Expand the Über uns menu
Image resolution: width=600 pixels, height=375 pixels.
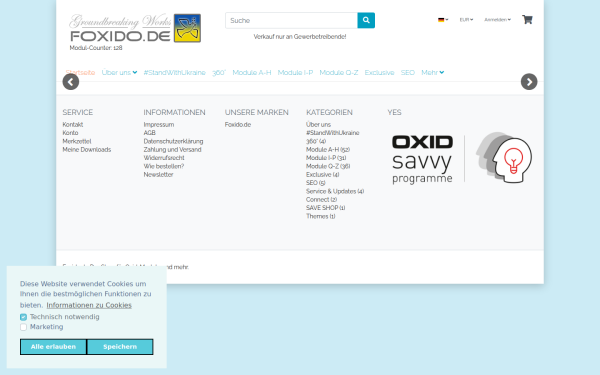point(119,72)
